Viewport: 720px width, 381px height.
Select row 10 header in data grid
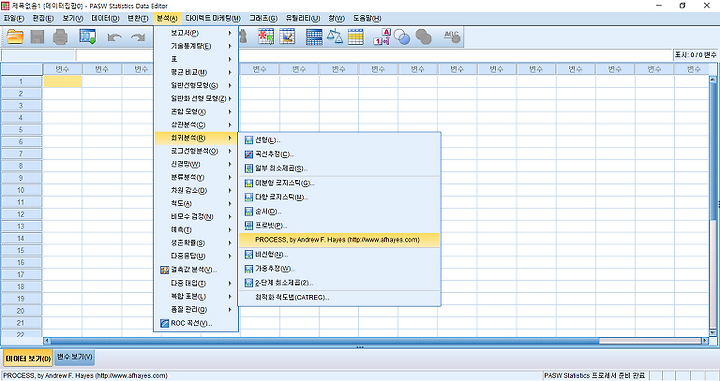point(21,190)
